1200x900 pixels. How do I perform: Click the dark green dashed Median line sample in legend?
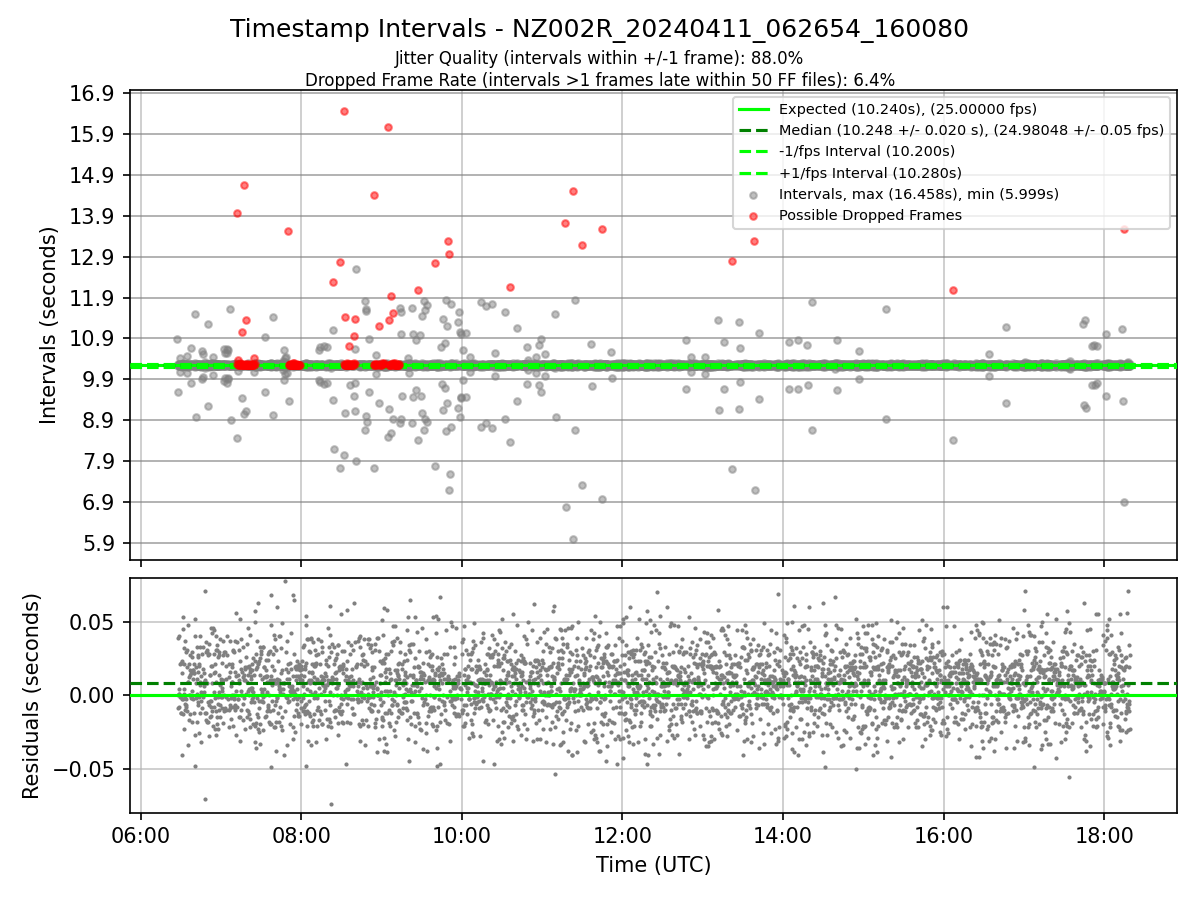754,130
